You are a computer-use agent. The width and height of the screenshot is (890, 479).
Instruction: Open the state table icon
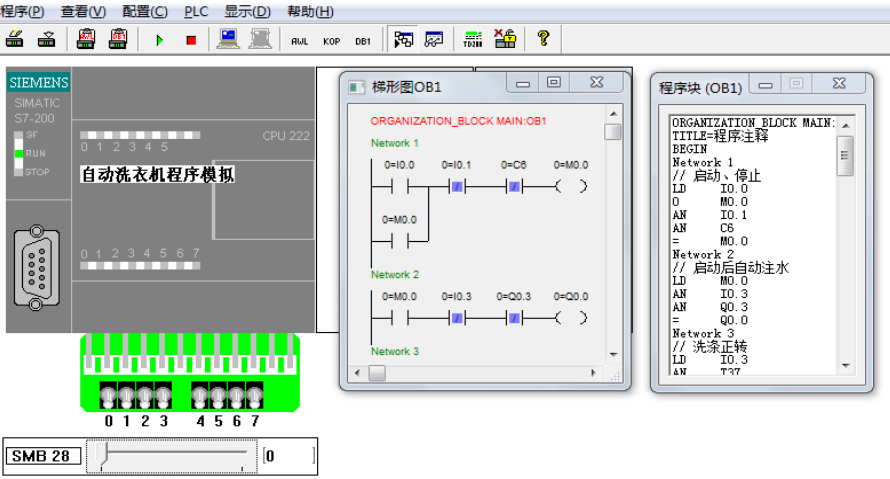(434, 39)
